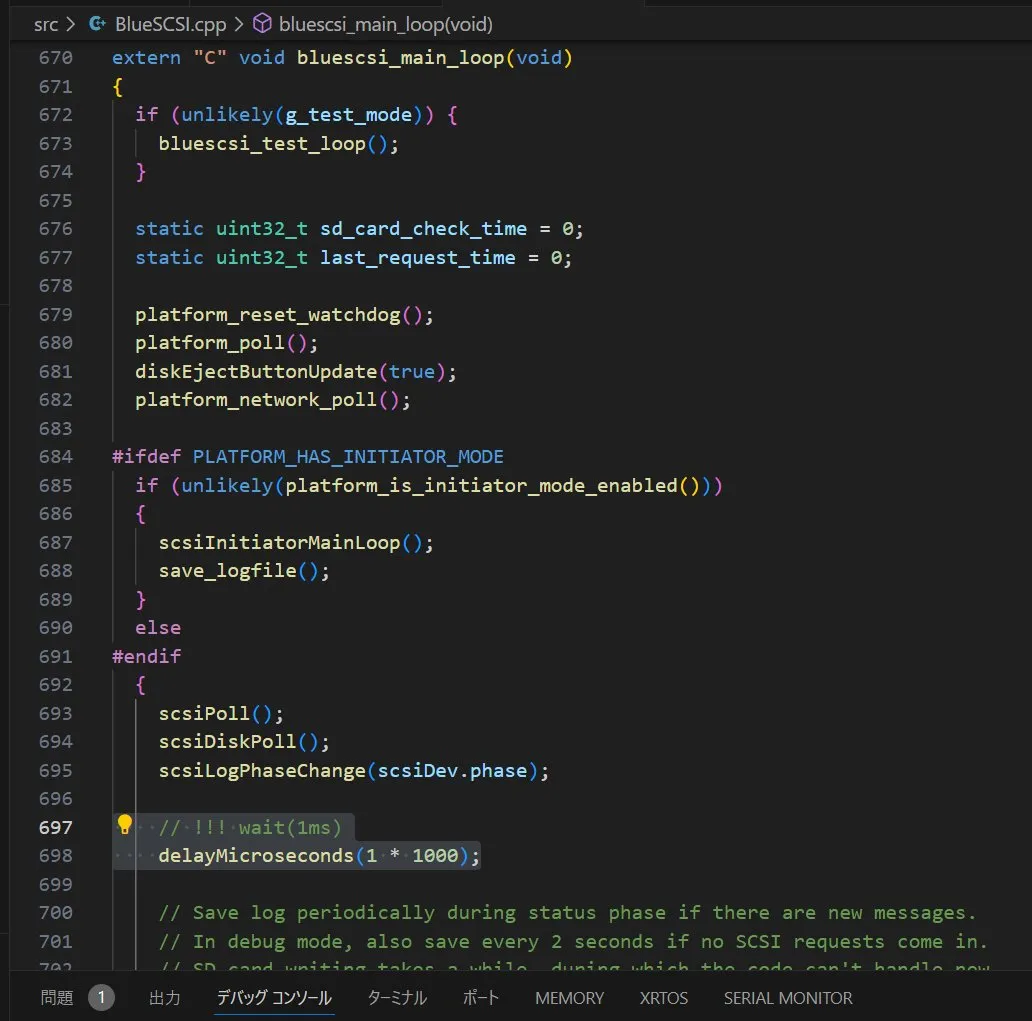This screenshot has height=1021, width=1032.
Task: Click line number 670 in gutter
Action: [x=55, y=58]
